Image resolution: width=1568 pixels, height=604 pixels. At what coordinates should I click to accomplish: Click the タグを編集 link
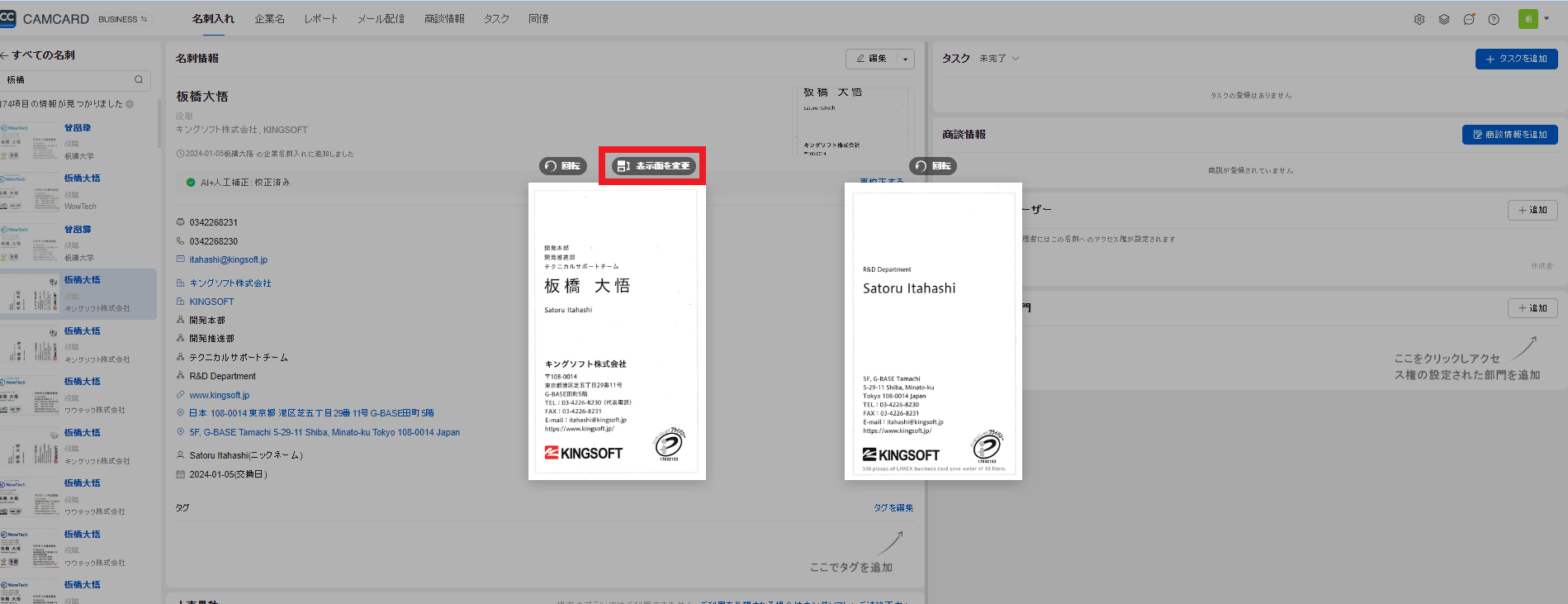click(x=893, y=508)
